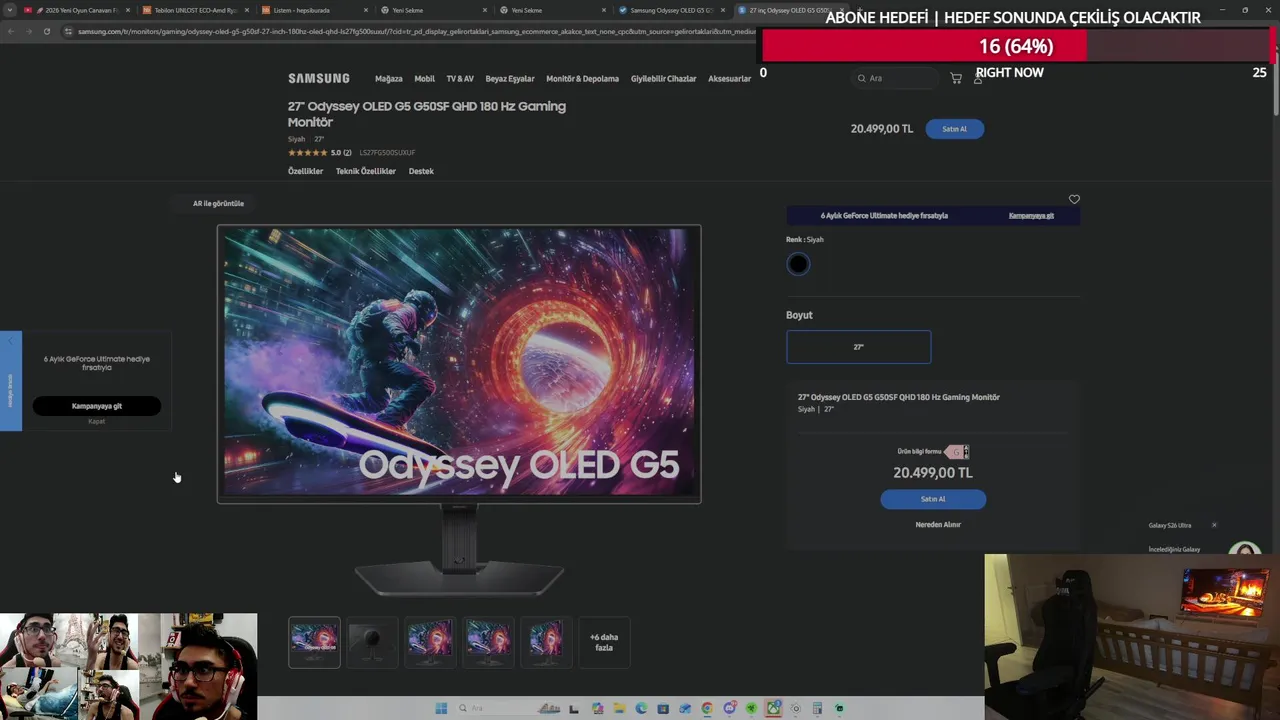1280x720 pixels.
Task: Click the user account icon in Samsung header
Action: 978,78
